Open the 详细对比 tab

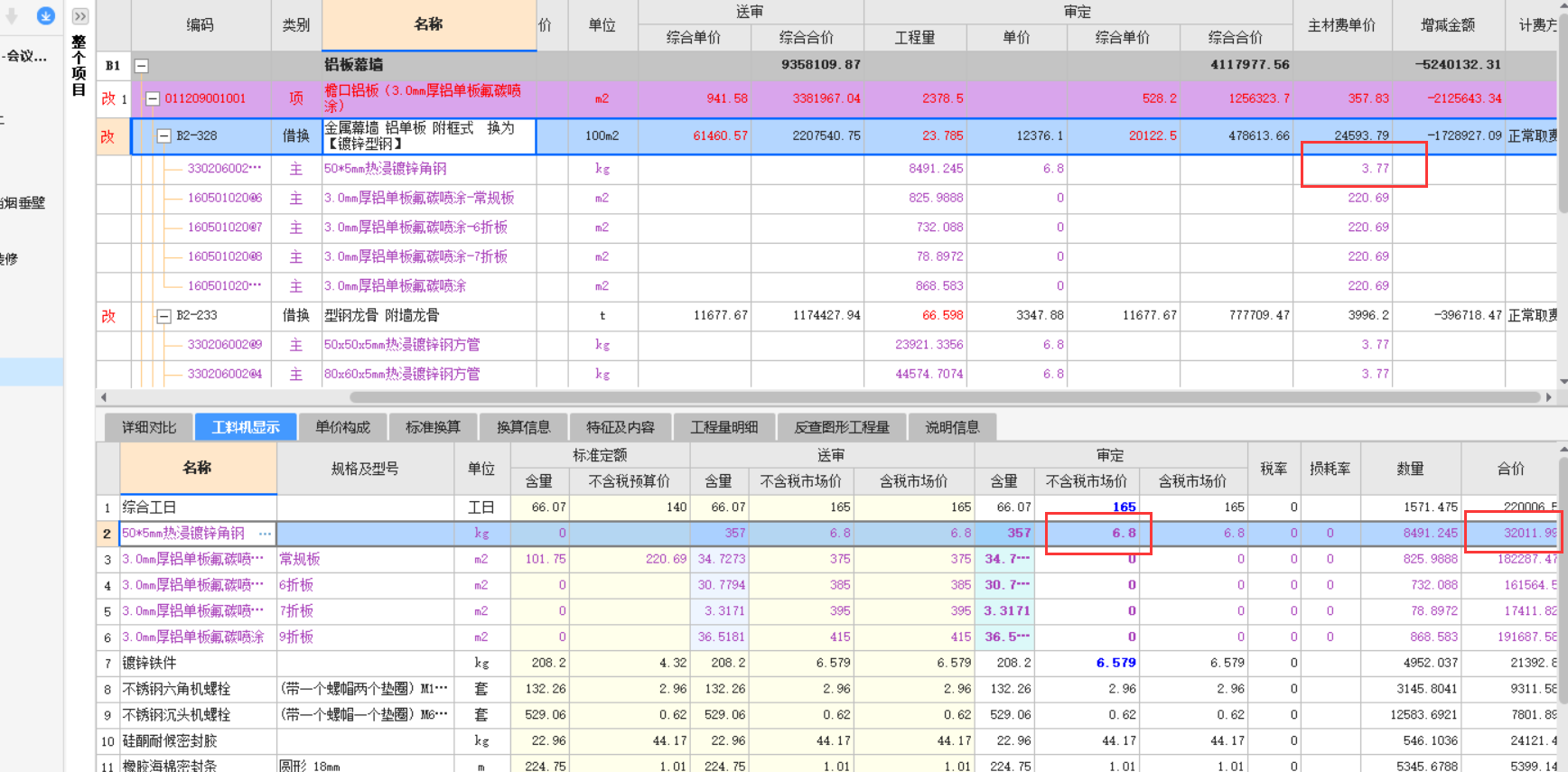click(x=149, y=427)
